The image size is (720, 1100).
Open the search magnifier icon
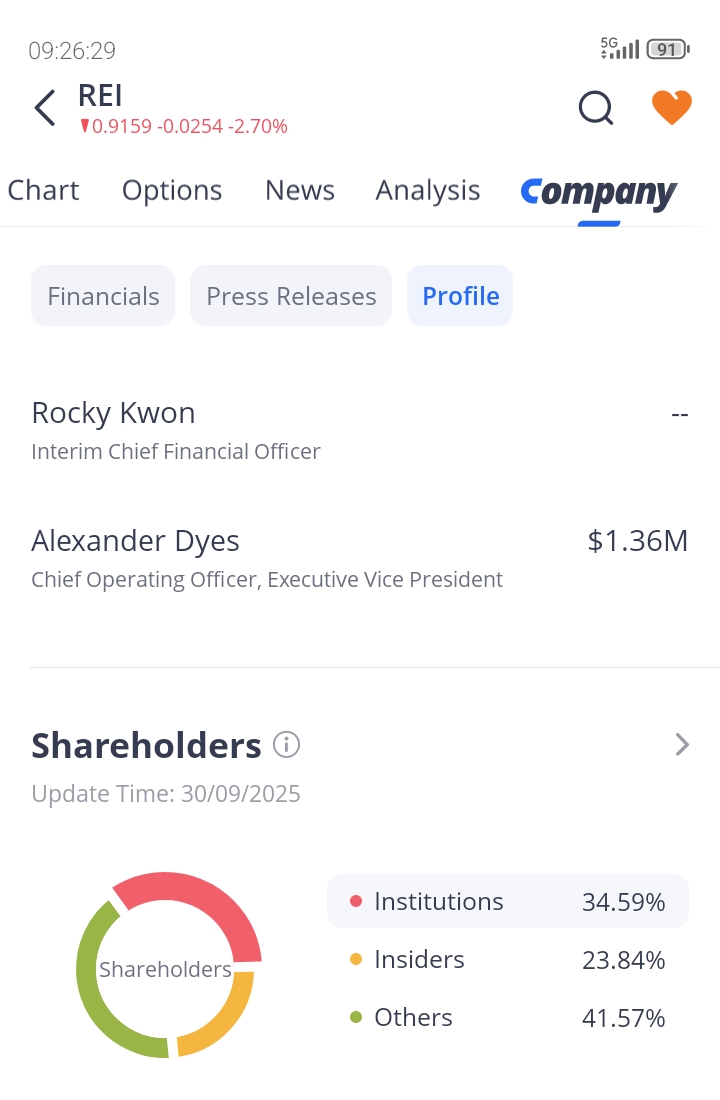tap(596, 108)
